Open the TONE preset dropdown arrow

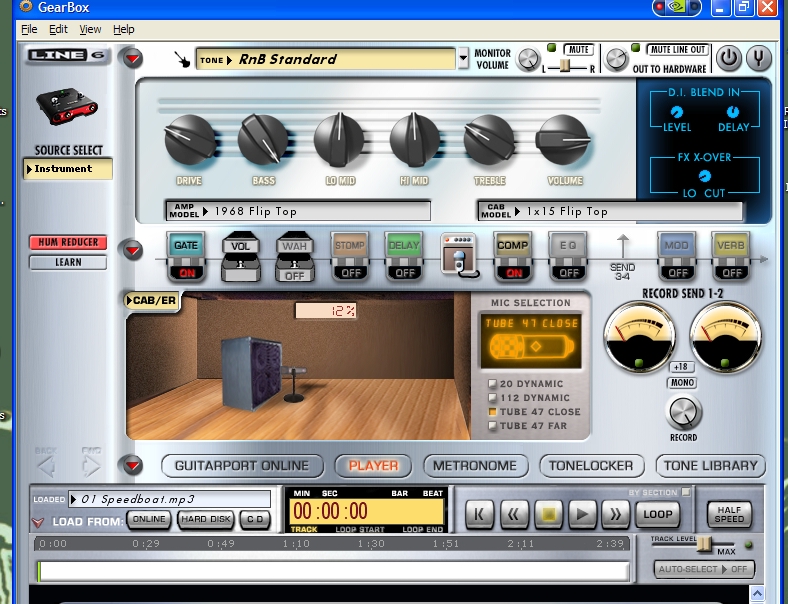pyautogui.click(x=463, y=59)
